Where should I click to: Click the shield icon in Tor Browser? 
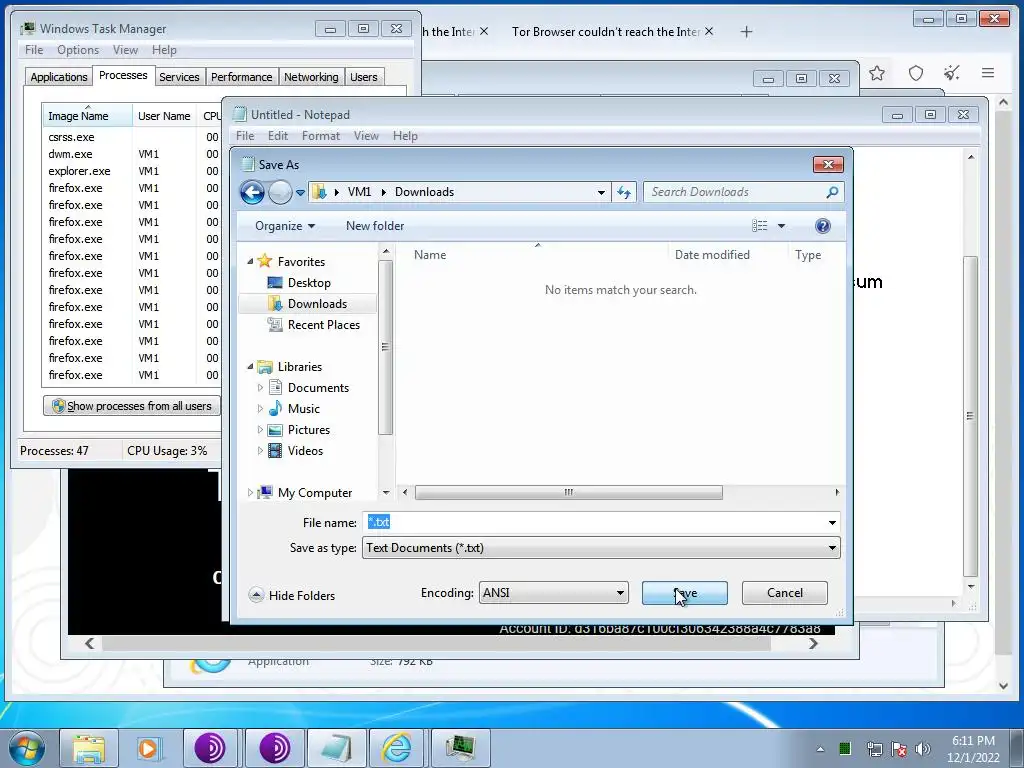(x=916, y=73)
